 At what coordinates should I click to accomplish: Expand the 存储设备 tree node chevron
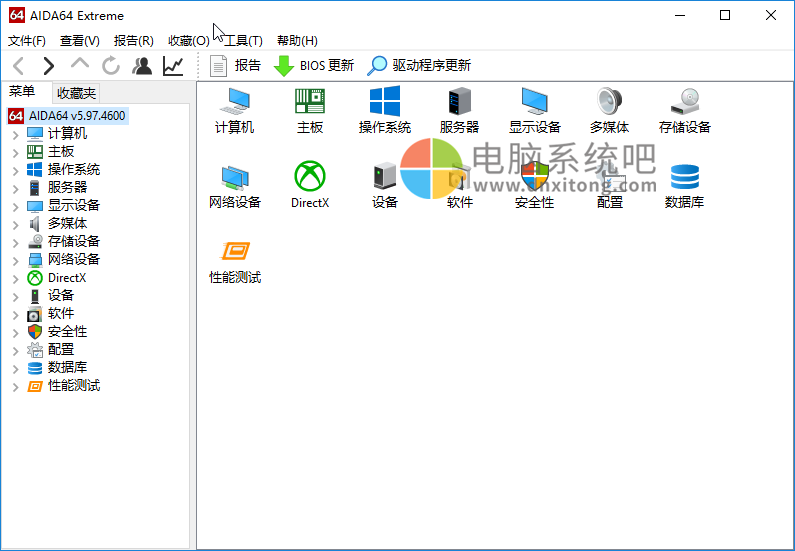click(x=16, y=242)
